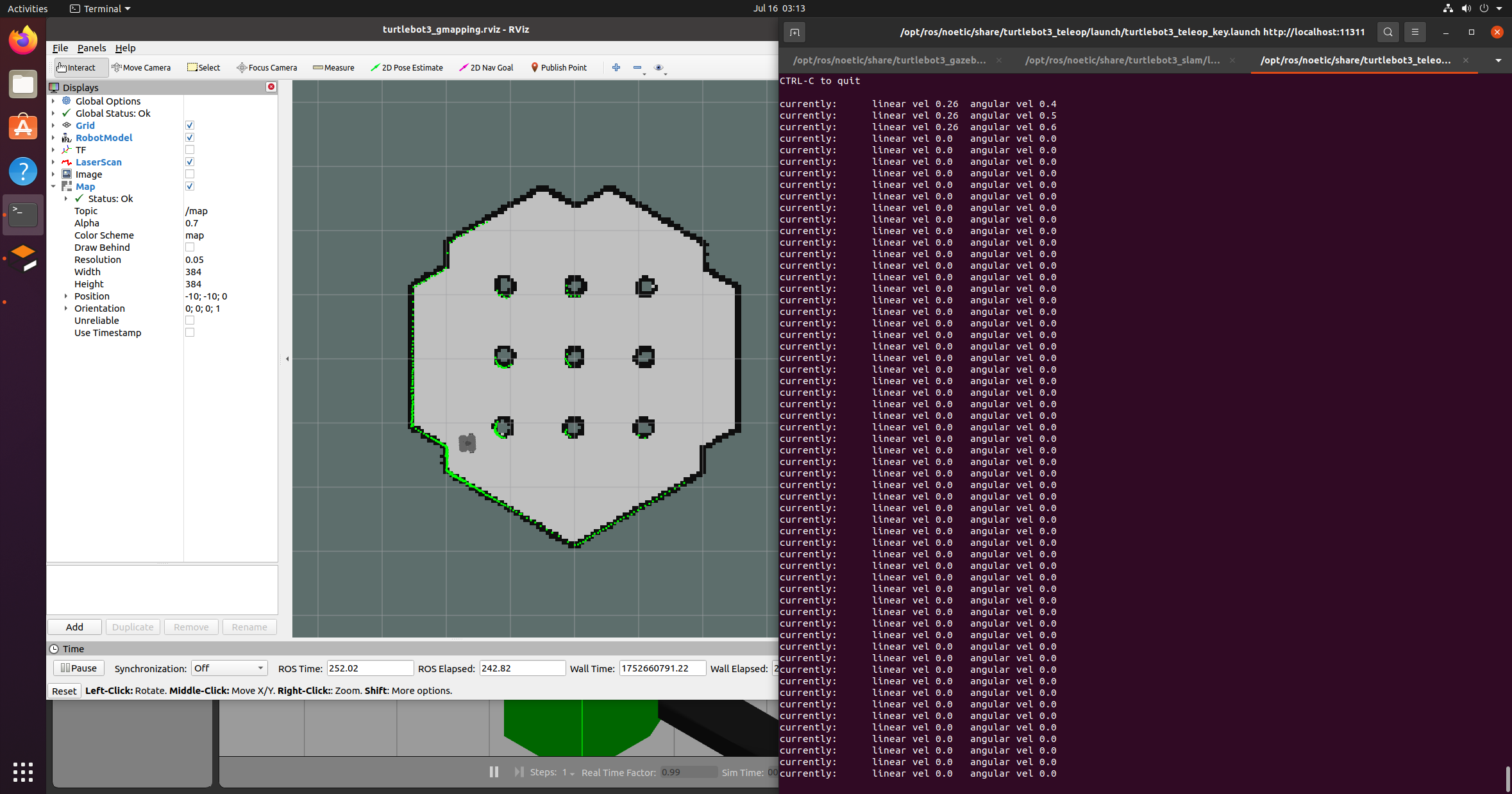Open the Focus Camera tool
Screen dimensions: 1512x794
pos(267,67)
